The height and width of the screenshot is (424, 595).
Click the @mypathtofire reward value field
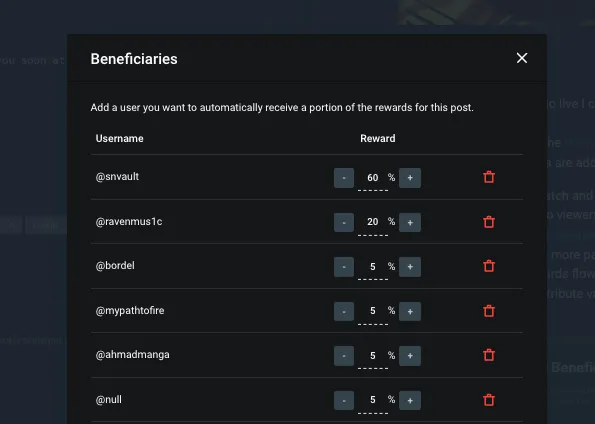pyautogui.click(x=373, y=312)
